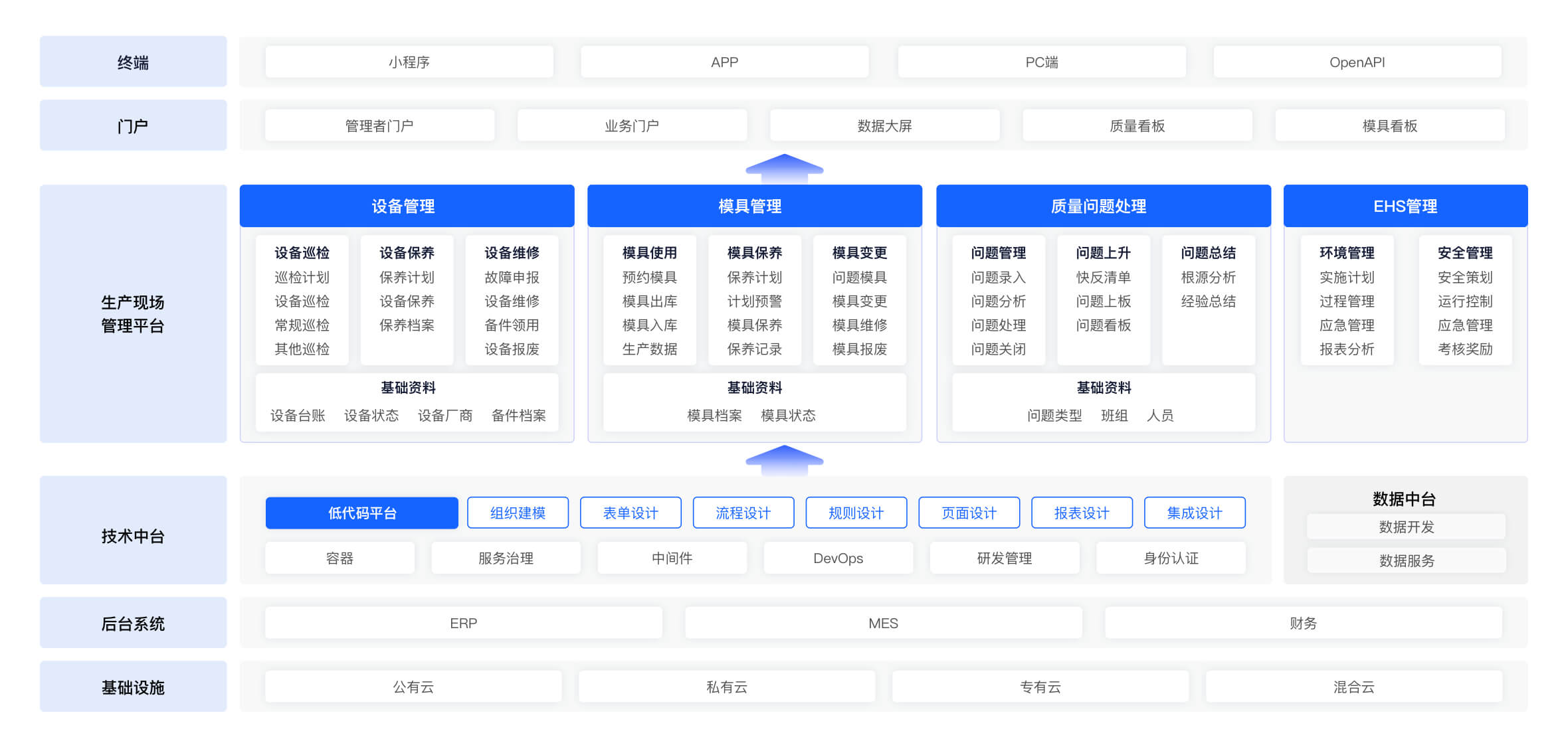Click 设备厂商 in 基础资料

[x=445, y=415]
